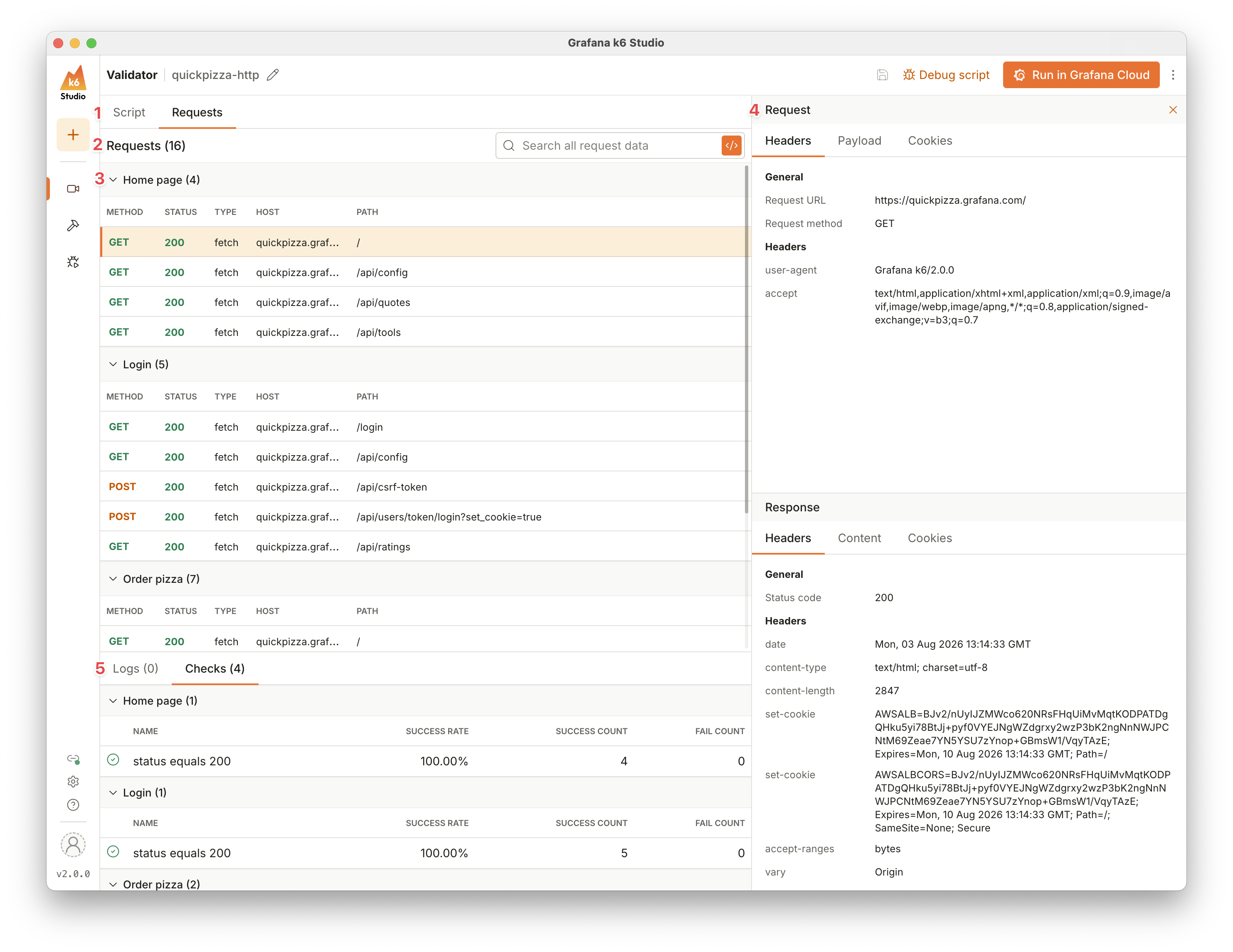Select the Requests tab

[197, 112]
